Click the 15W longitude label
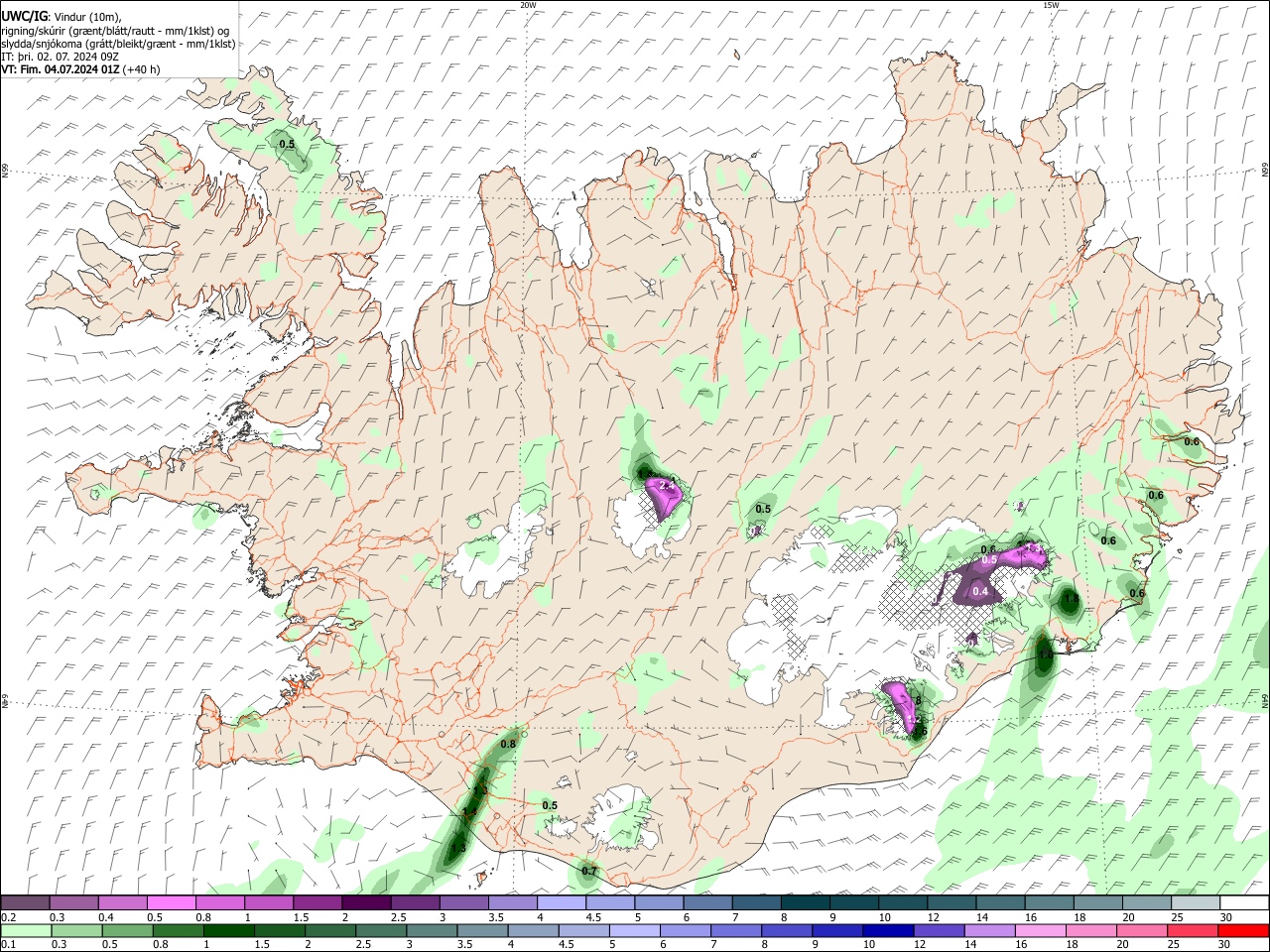Image resolution: width=1270 pixels, height=952 pixels. point(1051,5)
